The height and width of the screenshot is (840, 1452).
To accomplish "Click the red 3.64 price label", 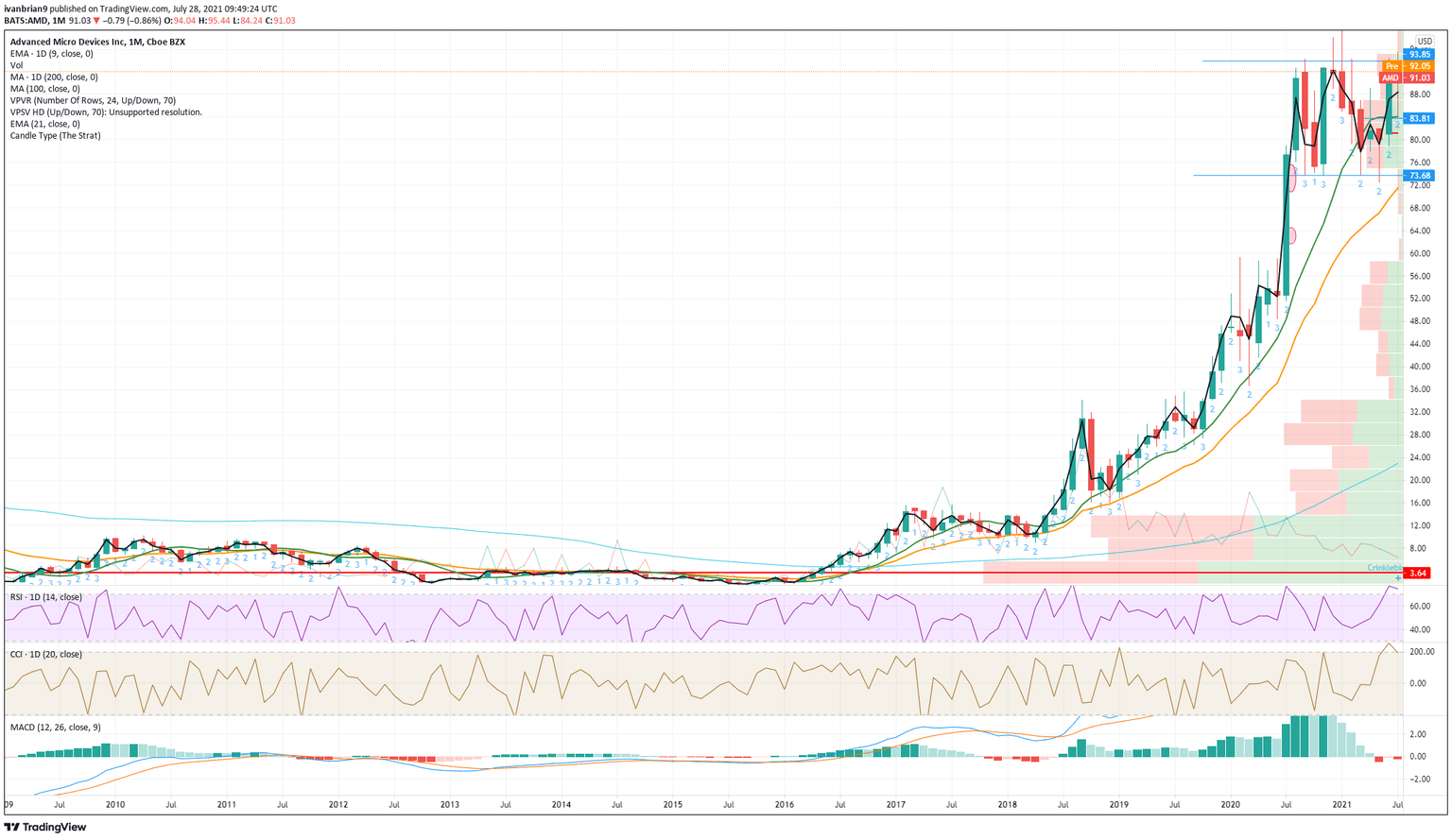I will pos(1419,573).
